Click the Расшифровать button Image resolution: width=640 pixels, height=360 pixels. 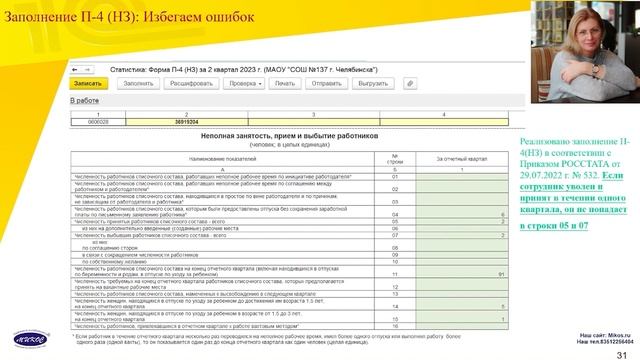click(191, 84)
